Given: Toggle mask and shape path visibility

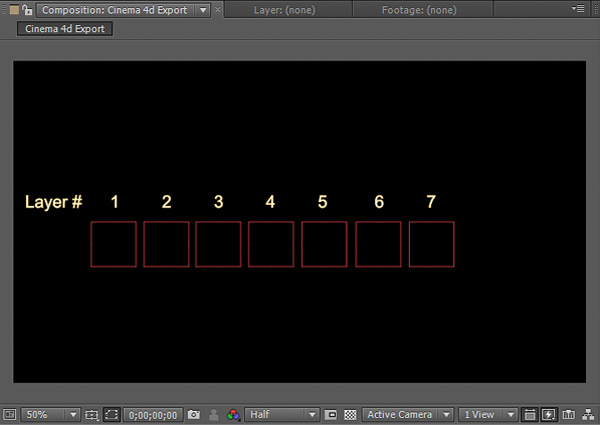Looking at the screenshot, I should click(111, 415).
